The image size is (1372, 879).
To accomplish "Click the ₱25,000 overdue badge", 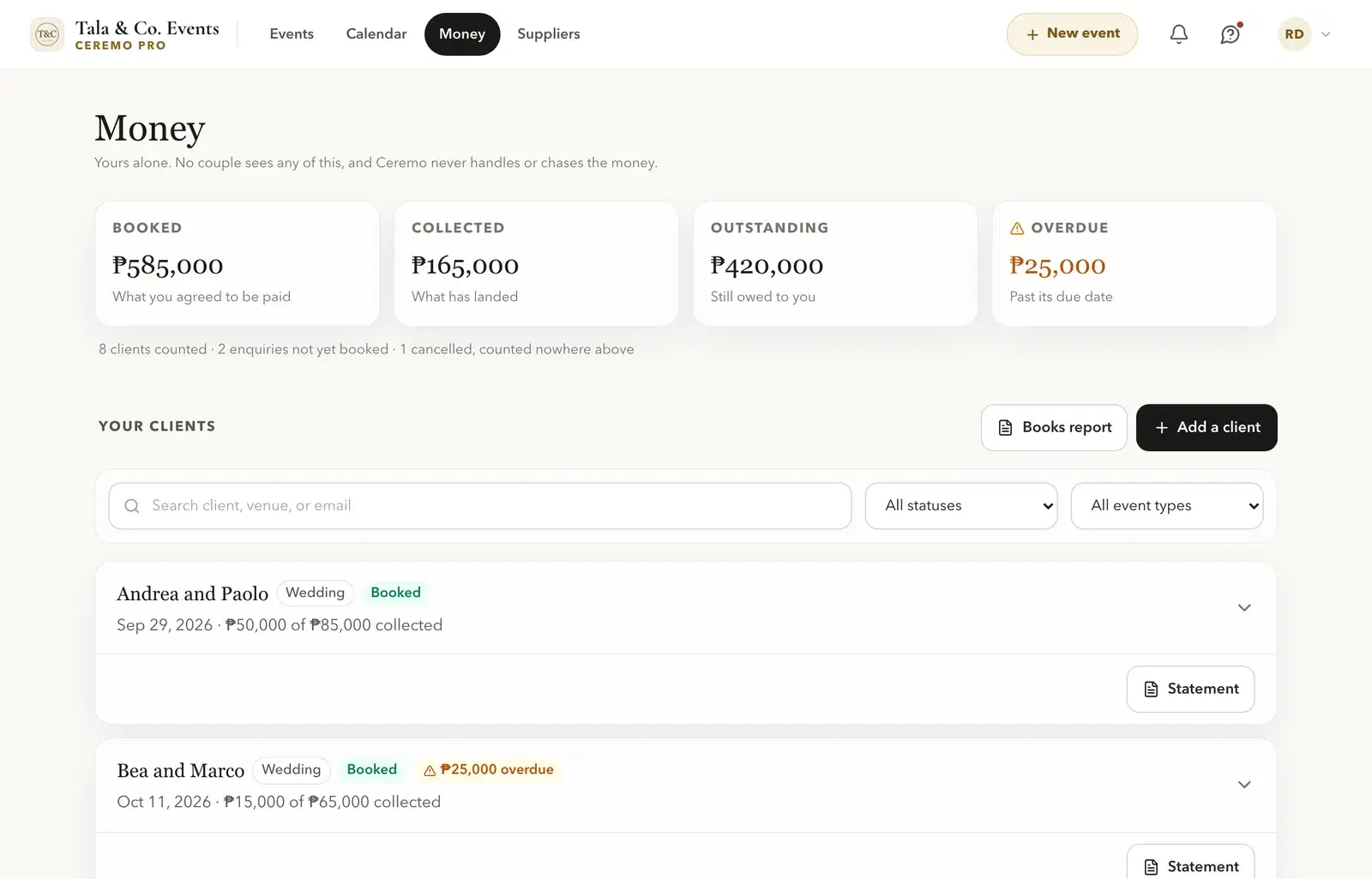I will coord(489,770).
